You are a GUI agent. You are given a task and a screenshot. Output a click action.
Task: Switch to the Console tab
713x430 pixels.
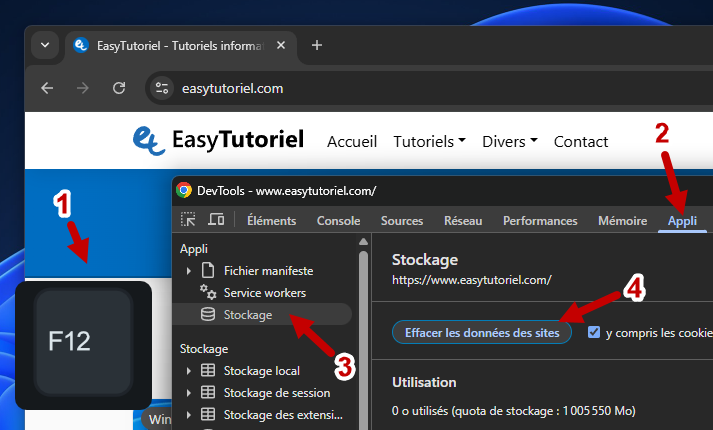click(338, 221)
